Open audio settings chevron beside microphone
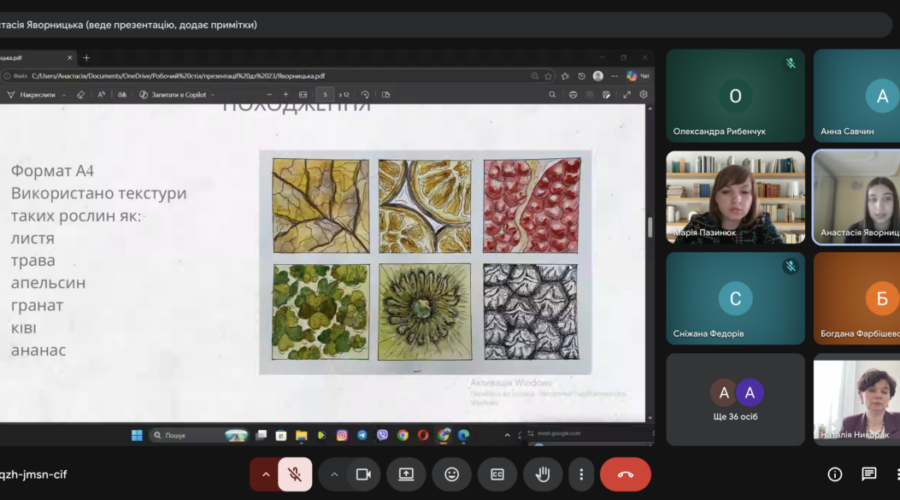Image resolution: width=900 pixels, height=500 pixels. click(265, 474)
